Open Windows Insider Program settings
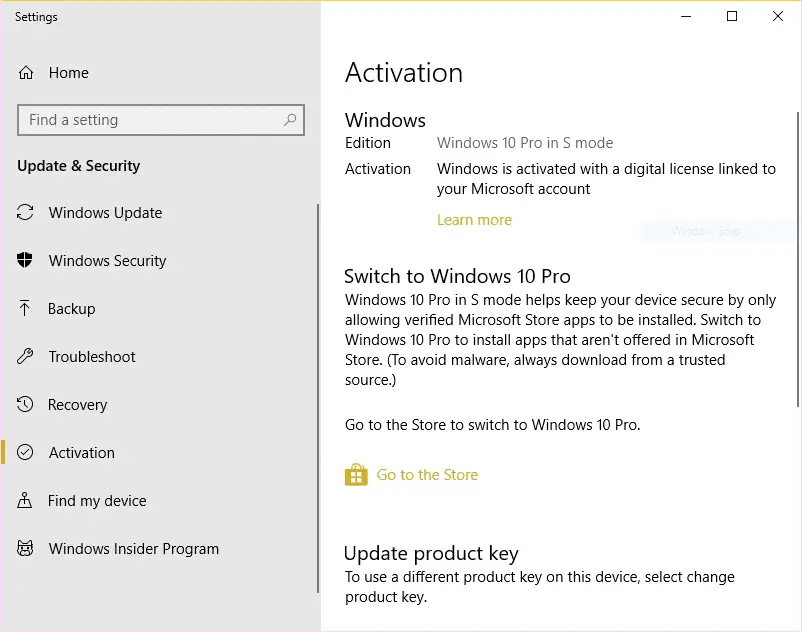The width and height of the screenshot is (802, 632). point(134,549)
